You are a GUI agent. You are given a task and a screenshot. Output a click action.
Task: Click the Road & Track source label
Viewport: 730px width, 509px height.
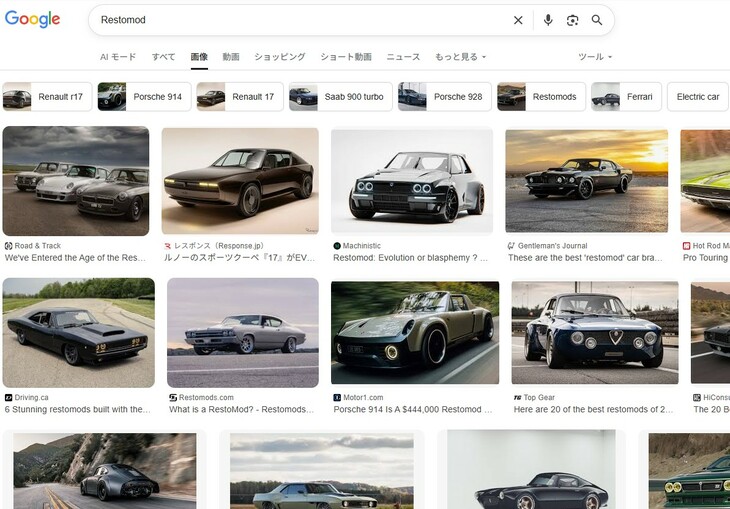(x=38, y=245)
